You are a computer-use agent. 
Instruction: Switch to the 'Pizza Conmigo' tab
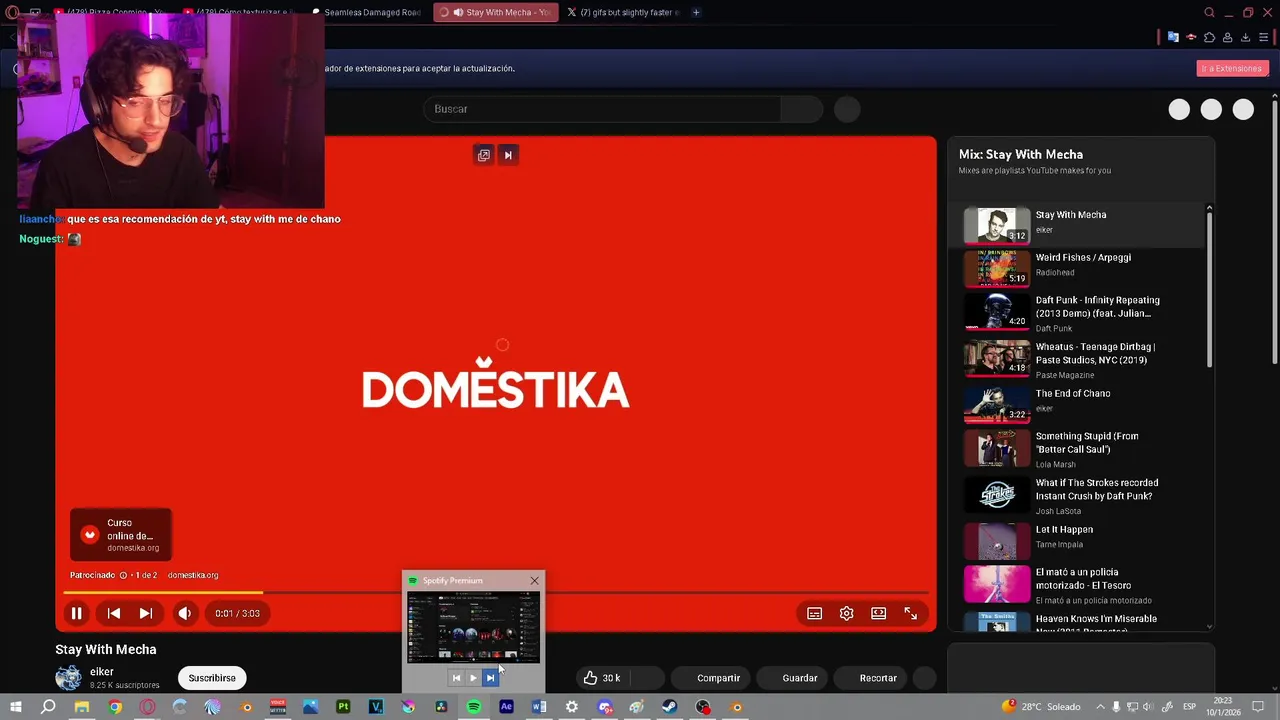click(x=110, y=12)
